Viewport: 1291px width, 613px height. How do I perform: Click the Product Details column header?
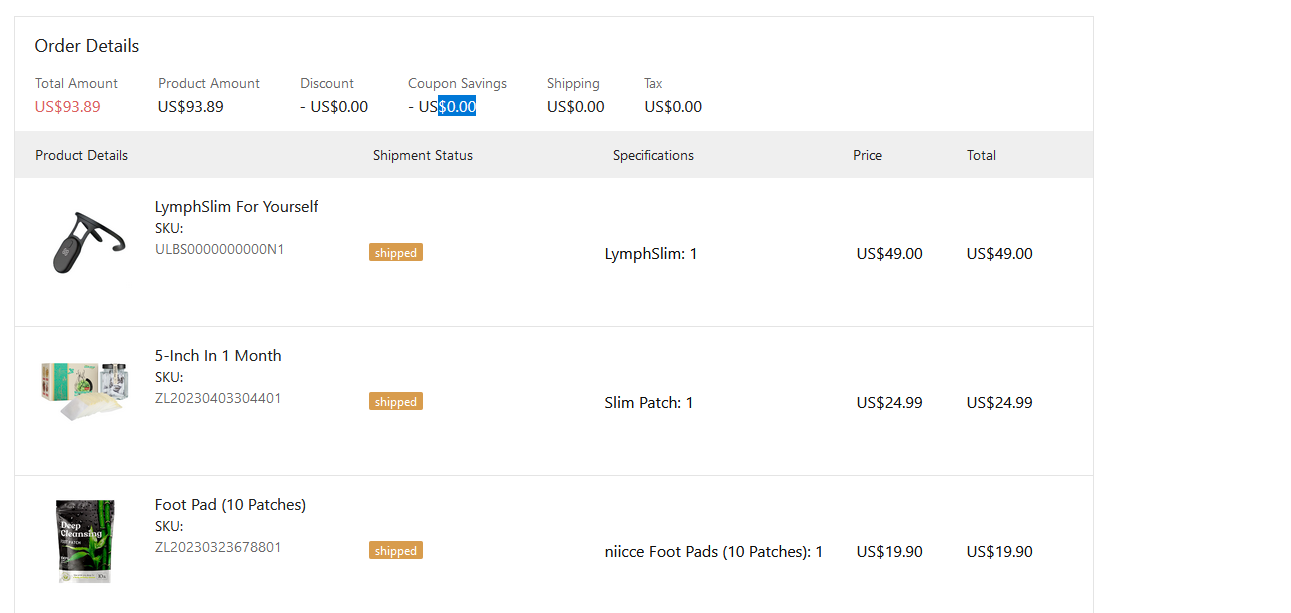pos(81,155)
